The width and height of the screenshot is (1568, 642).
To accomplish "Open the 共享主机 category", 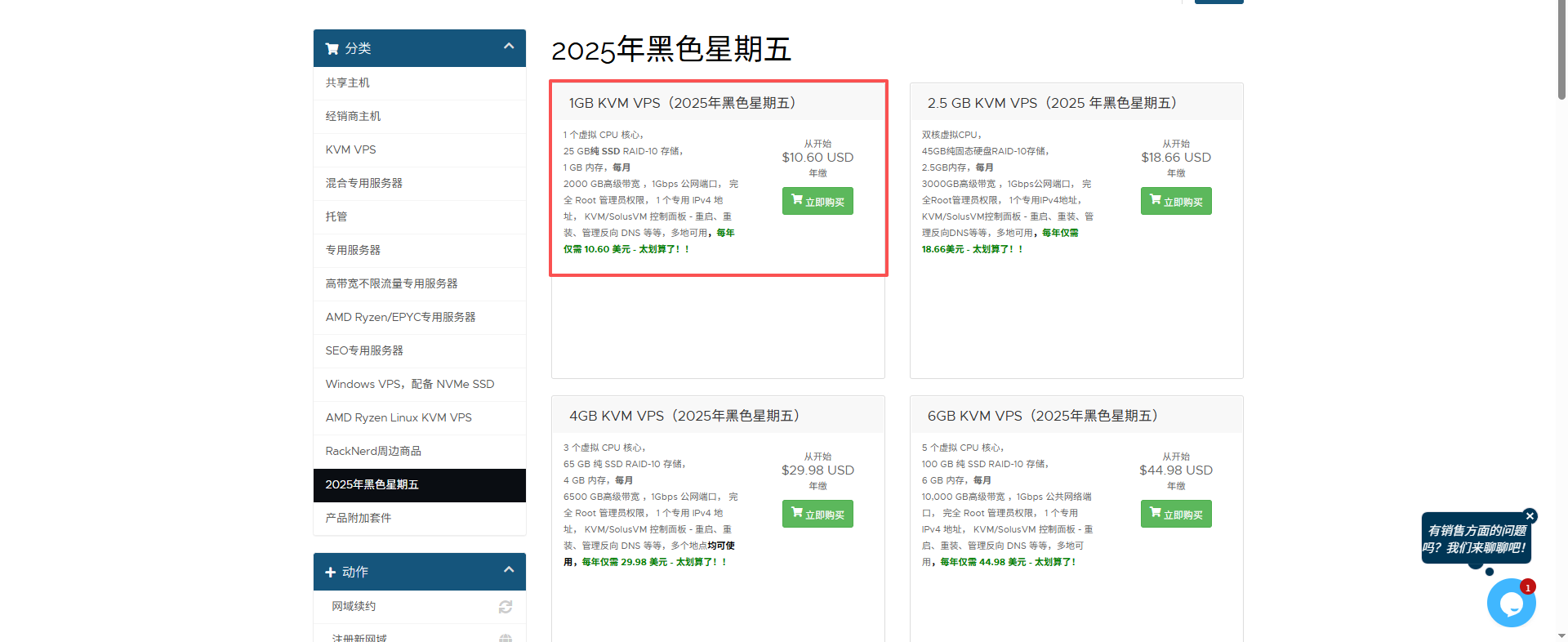I will click(348, 83).
